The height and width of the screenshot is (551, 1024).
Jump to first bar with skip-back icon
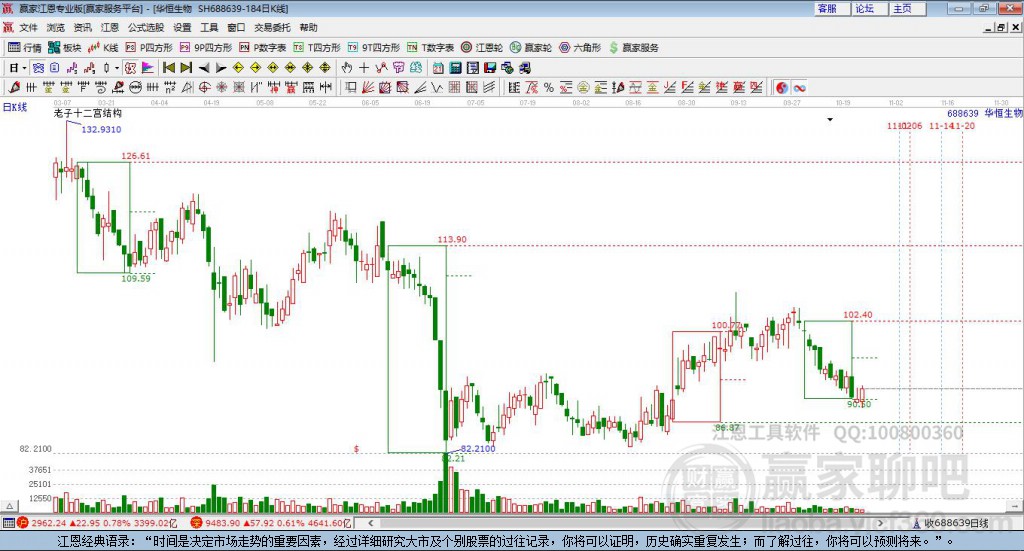tap(168, 68)
